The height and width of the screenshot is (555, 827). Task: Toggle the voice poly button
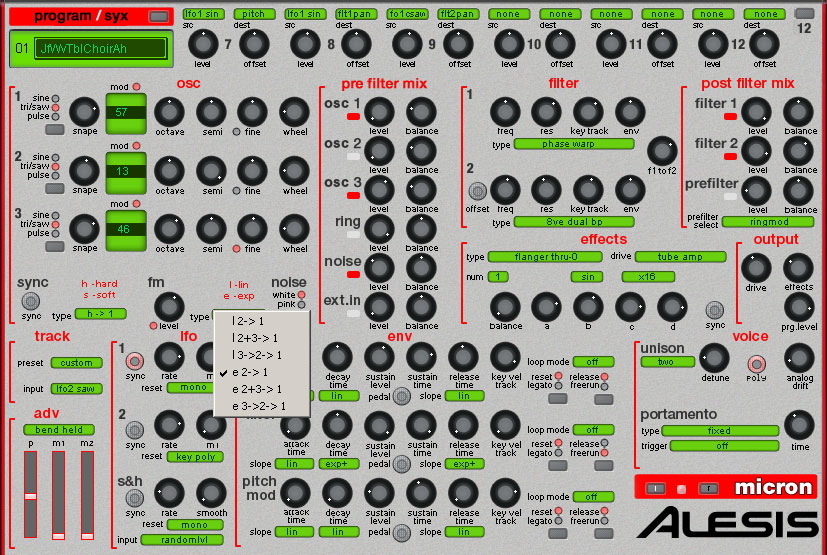click(756, 364)
